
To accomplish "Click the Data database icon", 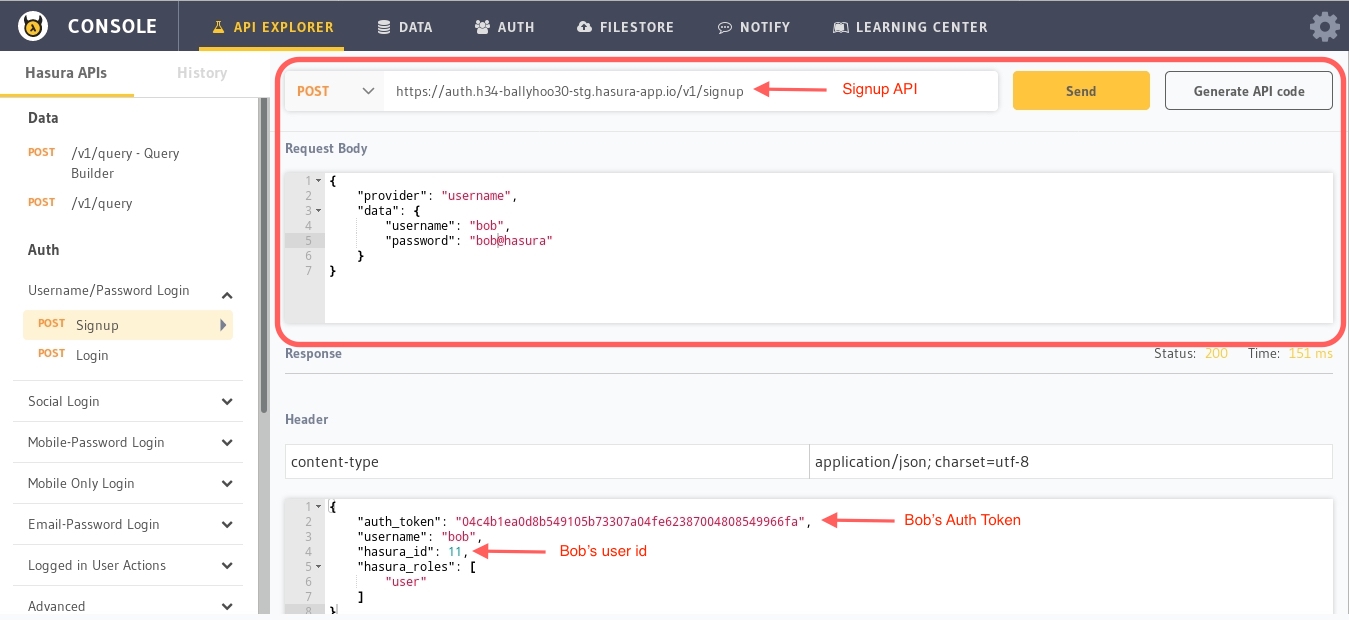I will pyautogui.click(x=384, y=28).
